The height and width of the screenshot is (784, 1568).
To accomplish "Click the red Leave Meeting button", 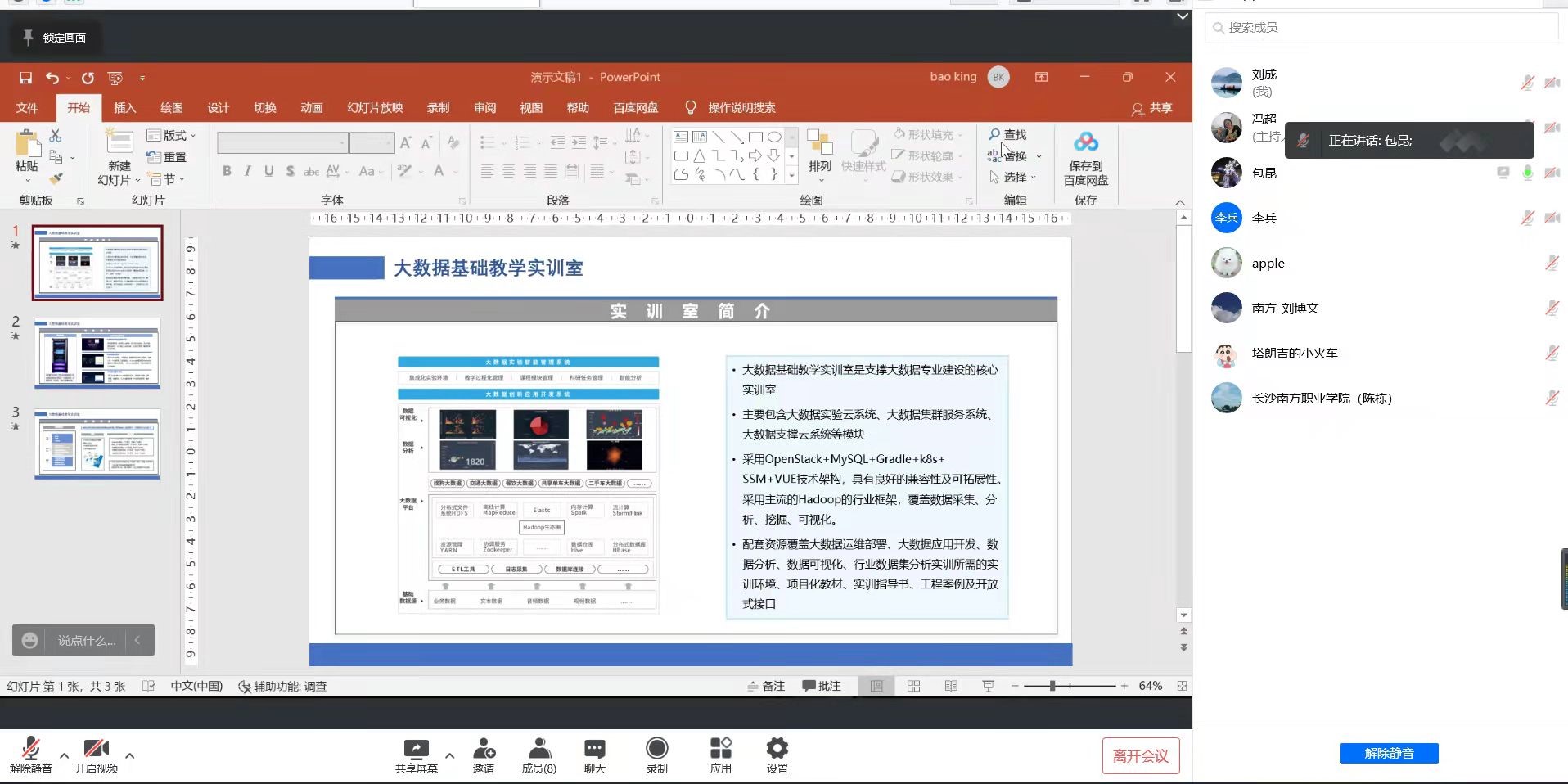I will click(x=1140, y=756).
